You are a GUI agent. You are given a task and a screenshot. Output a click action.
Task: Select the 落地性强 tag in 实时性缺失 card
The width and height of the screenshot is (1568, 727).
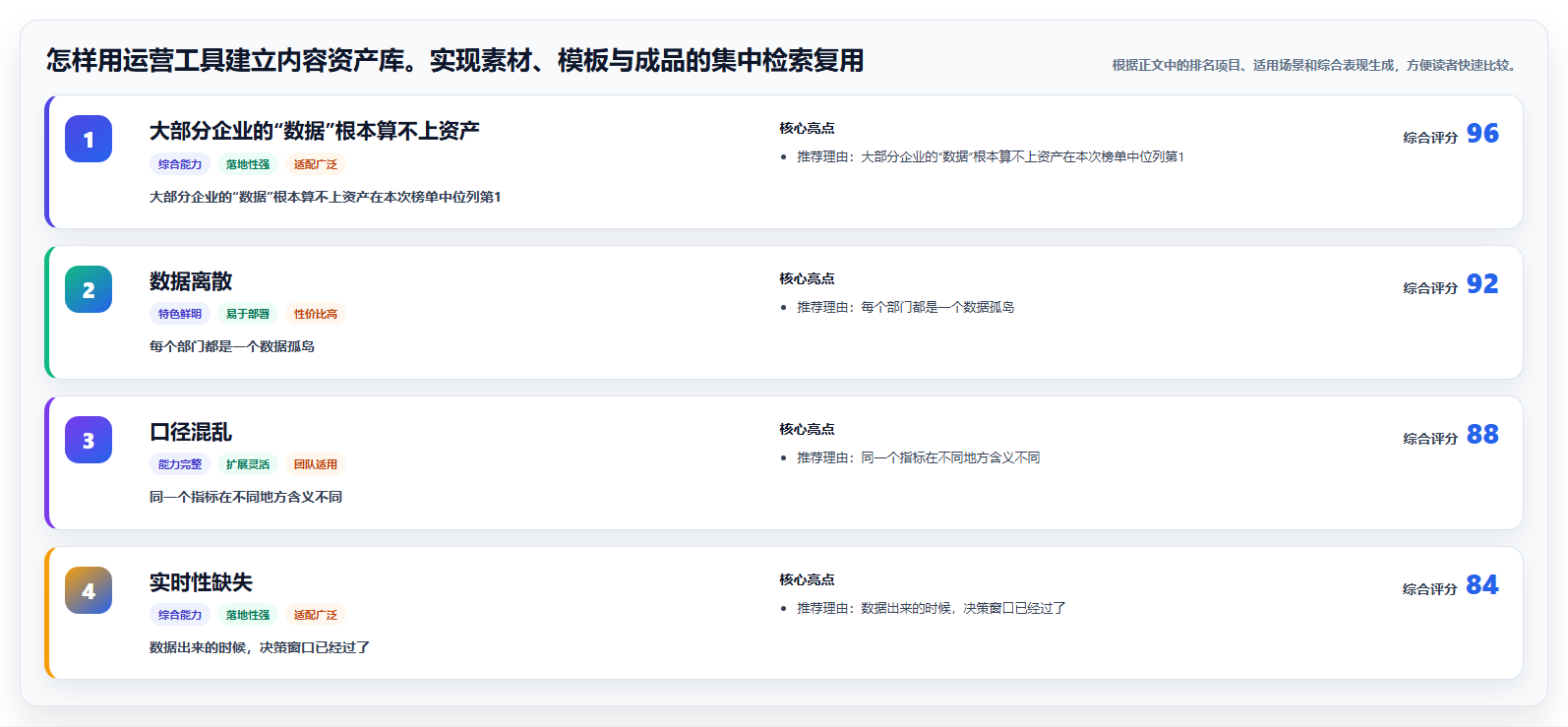248,615
